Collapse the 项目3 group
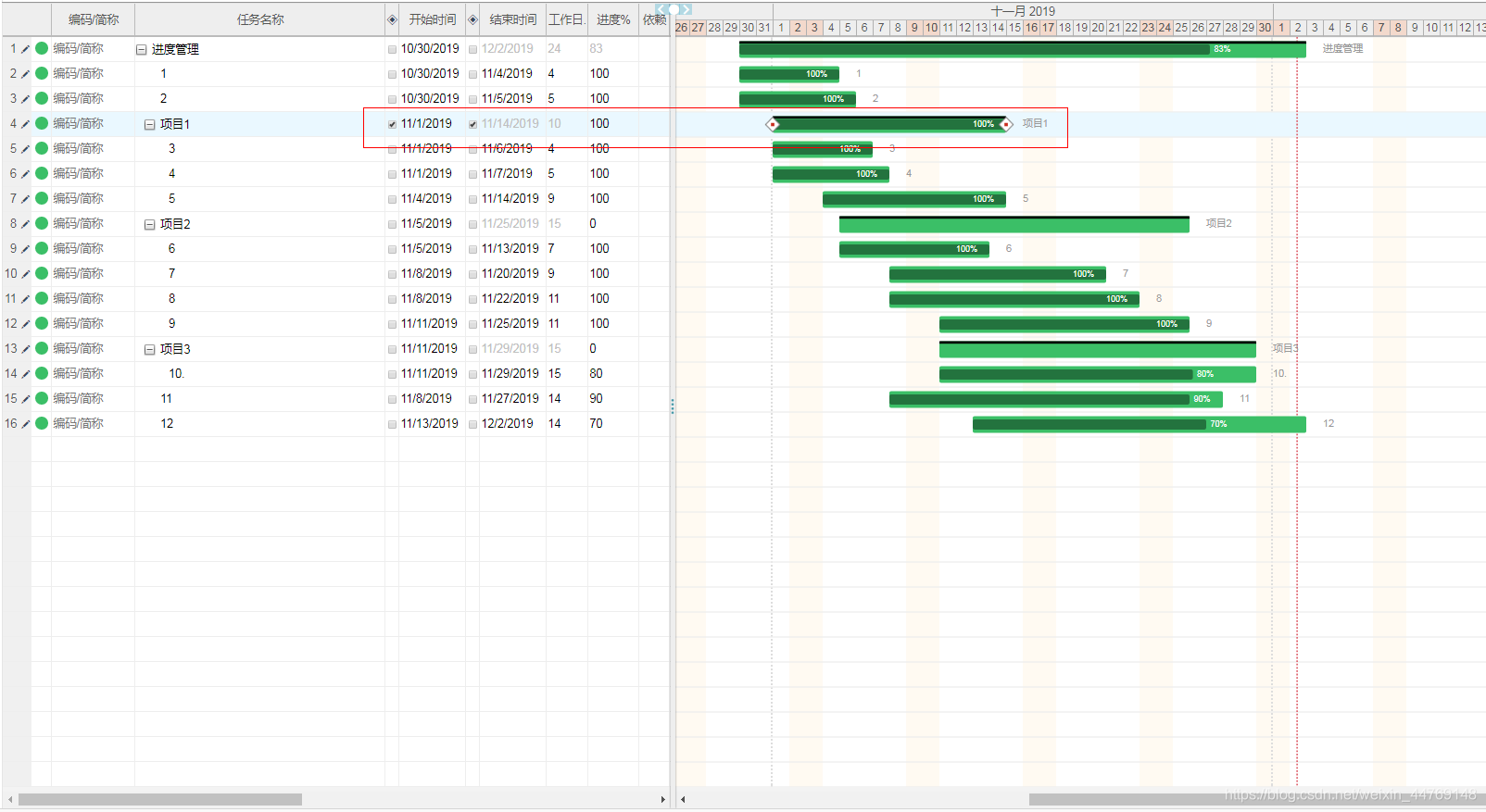 [x=149, y=349]
